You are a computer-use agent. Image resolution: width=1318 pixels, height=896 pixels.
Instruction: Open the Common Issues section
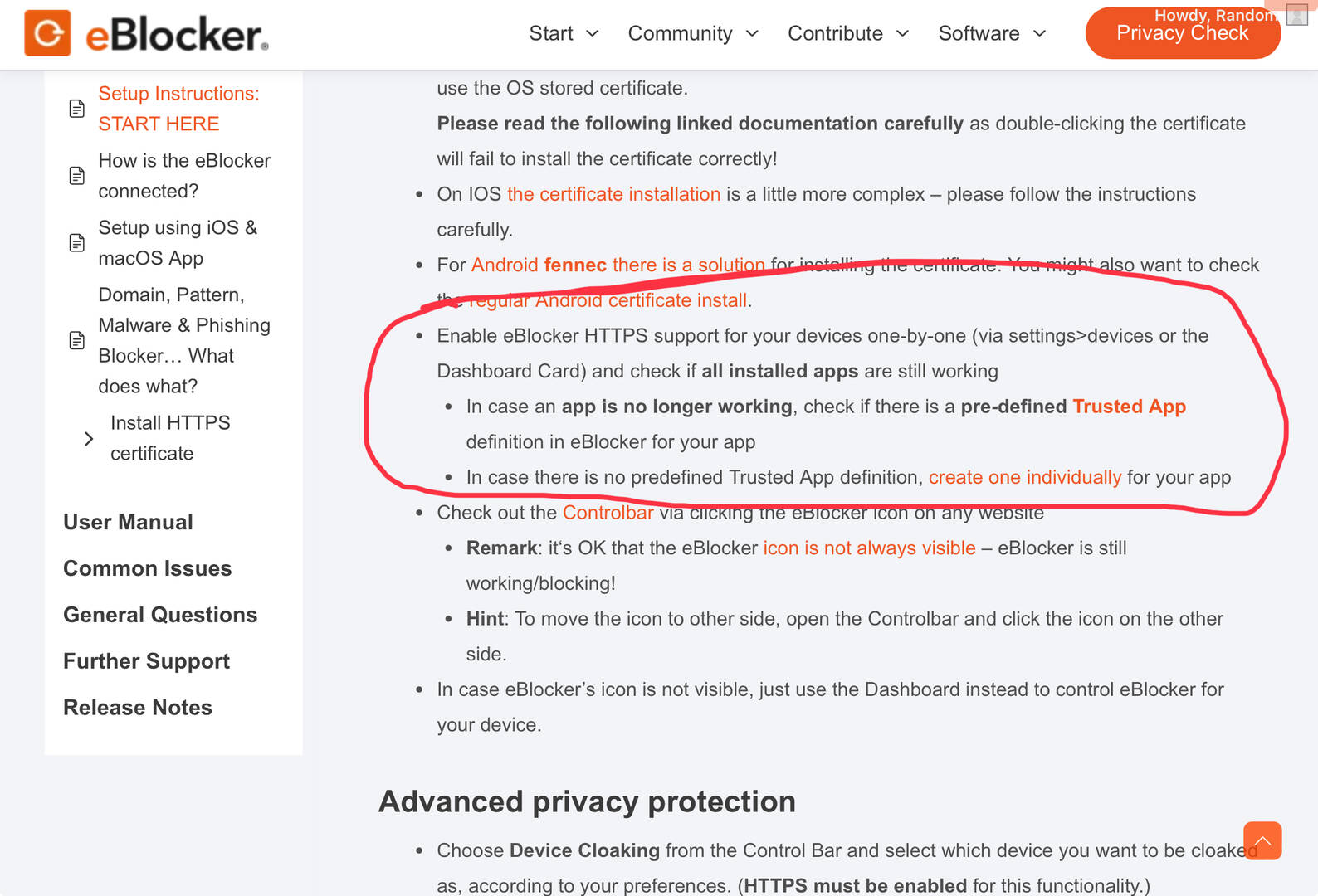(147, 568)
